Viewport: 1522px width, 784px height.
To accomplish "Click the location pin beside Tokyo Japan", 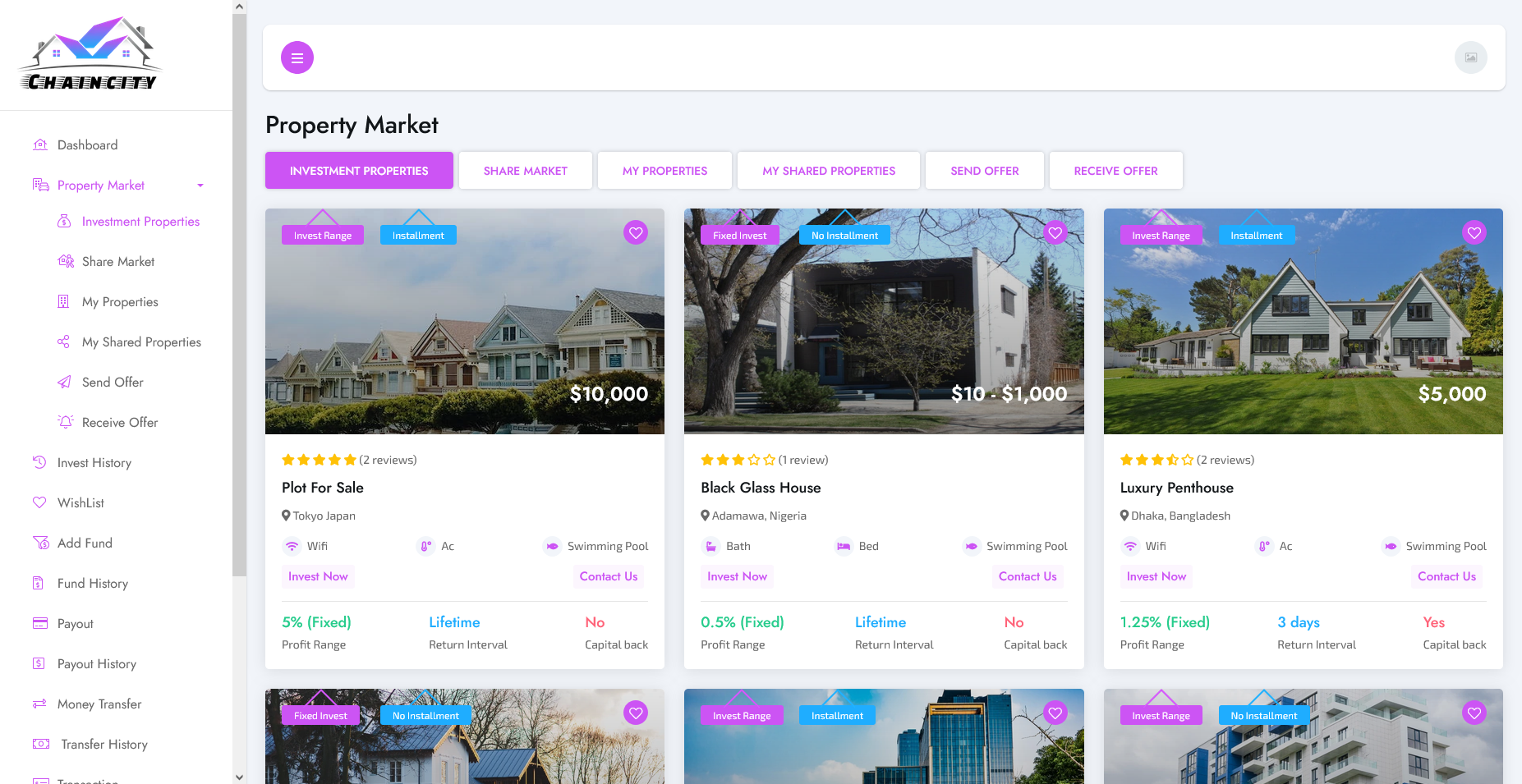I will click(x=286, y=516).
